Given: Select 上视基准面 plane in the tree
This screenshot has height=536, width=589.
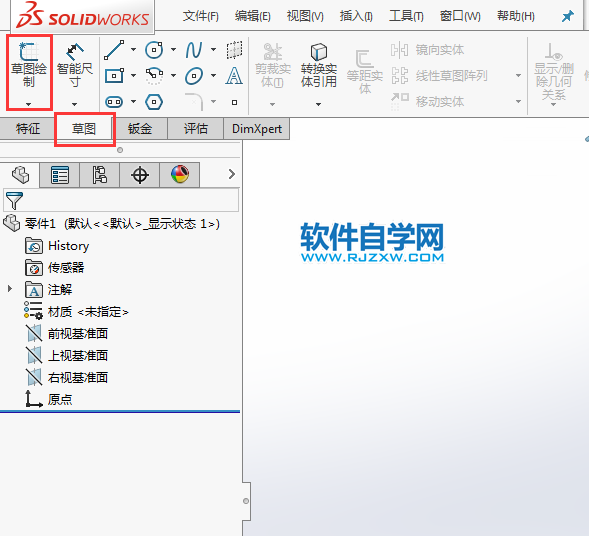Looking at the screenshot, I should click(67, 355).
